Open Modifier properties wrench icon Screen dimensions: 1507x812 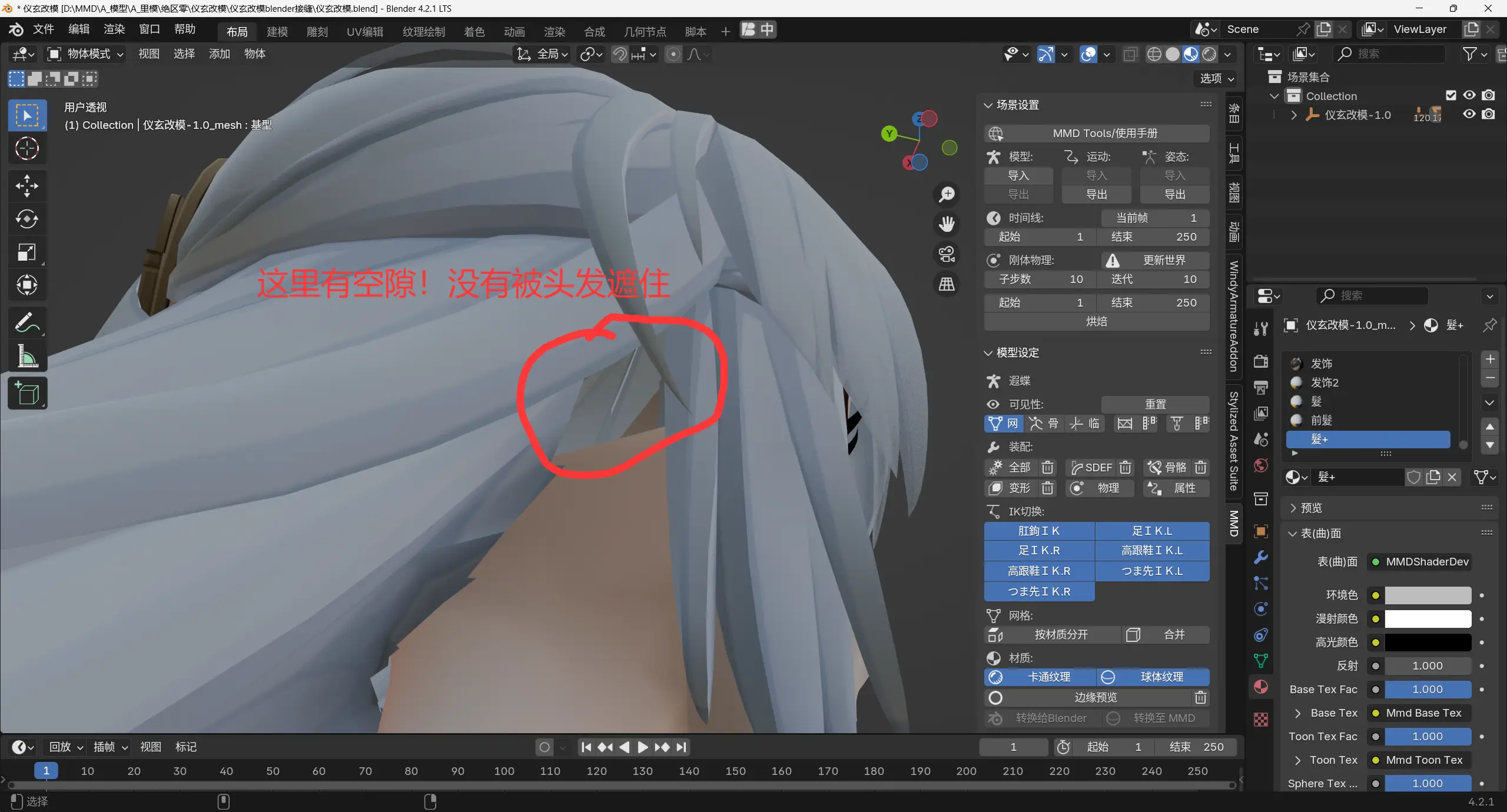point(1261,557)
